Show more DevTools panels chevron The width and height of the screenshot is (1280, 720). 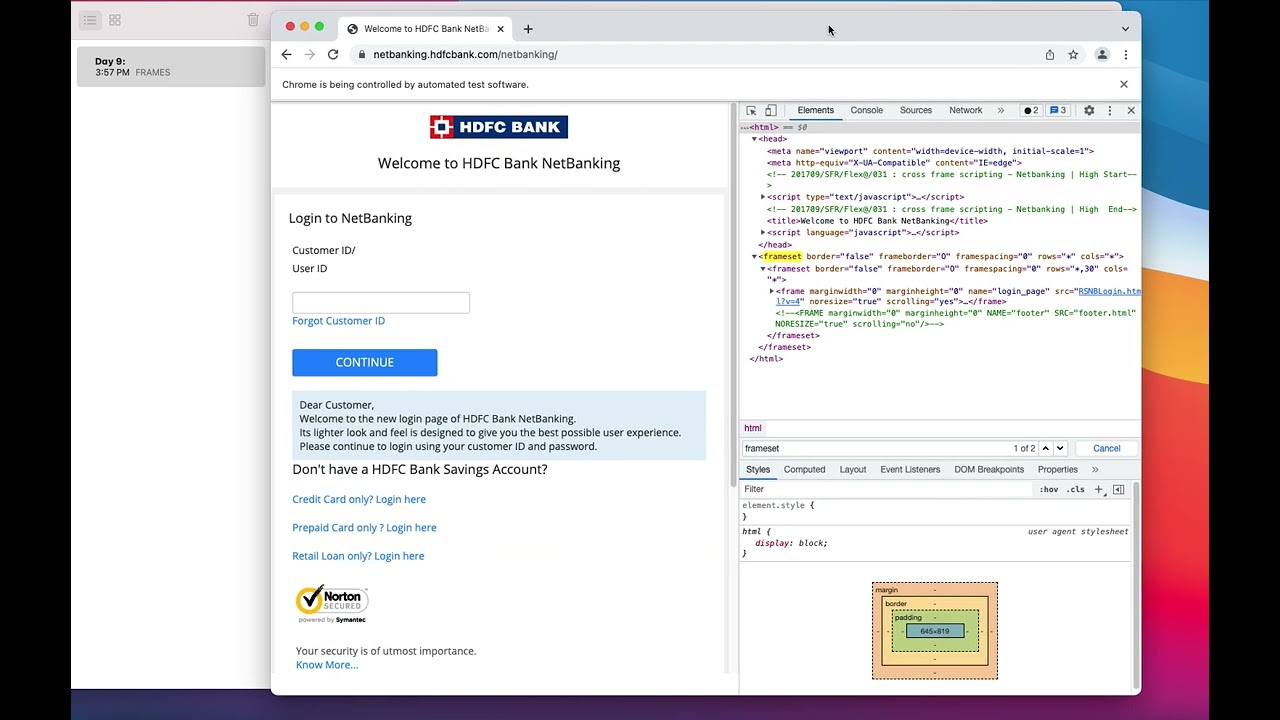click(x=1000, y=111)
